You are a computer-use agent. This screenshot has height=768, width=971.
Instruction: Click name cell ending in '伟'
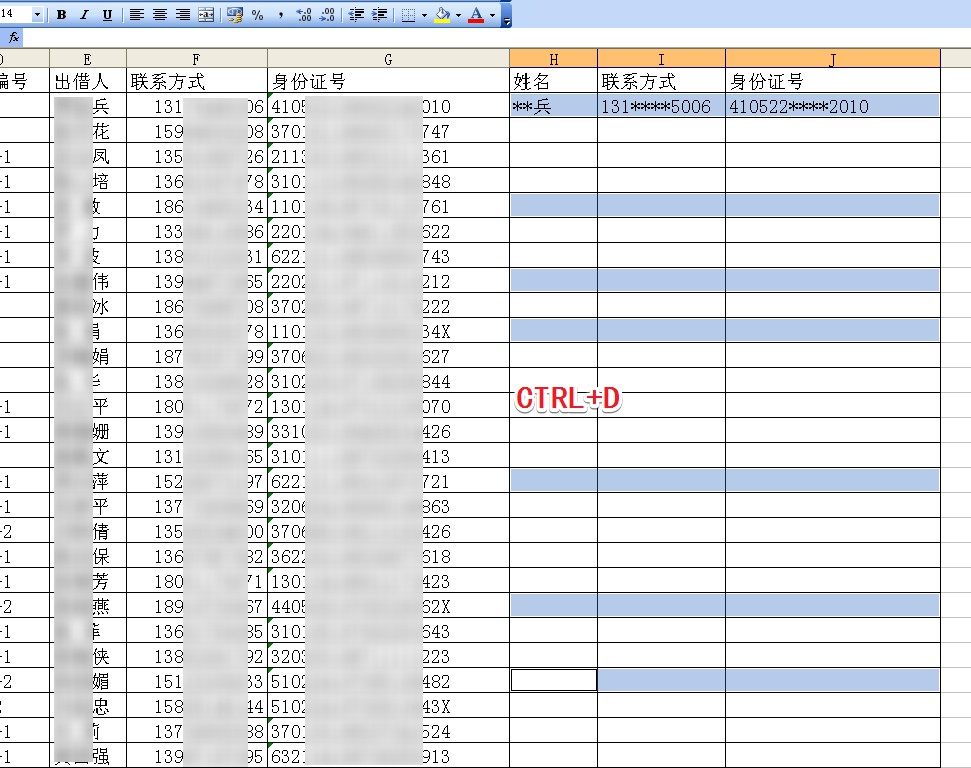(x=87, y=281)
